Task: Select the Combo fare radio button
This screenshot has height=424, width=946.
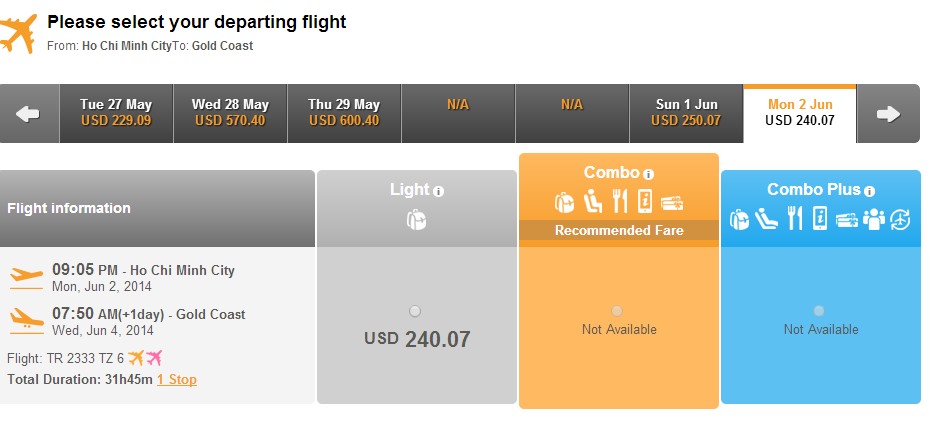Action: pos(617,311)
